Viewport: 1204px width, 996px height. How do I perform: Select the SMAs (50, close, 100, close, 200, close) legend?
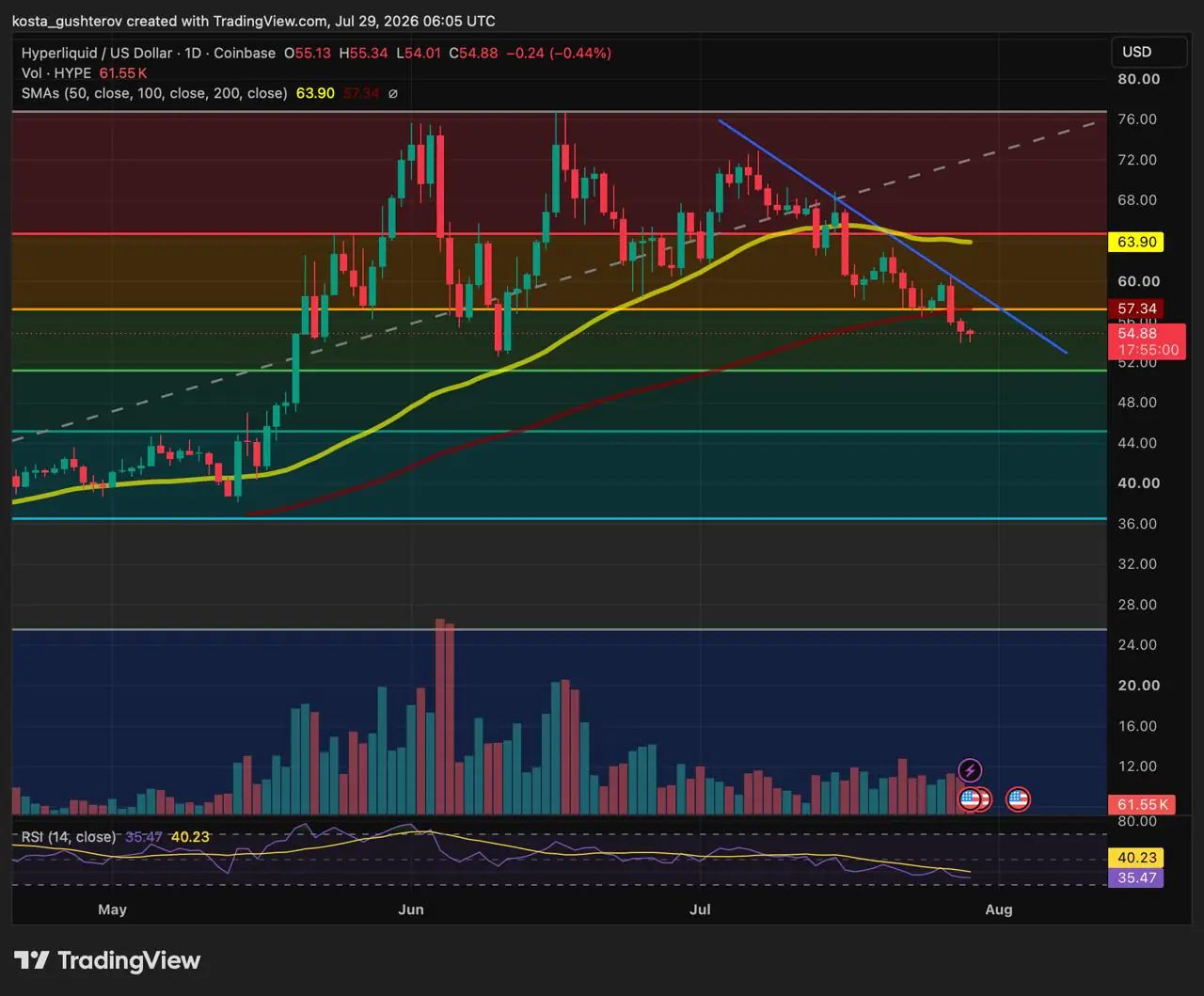pyautogui.click(x=154, y=93)
